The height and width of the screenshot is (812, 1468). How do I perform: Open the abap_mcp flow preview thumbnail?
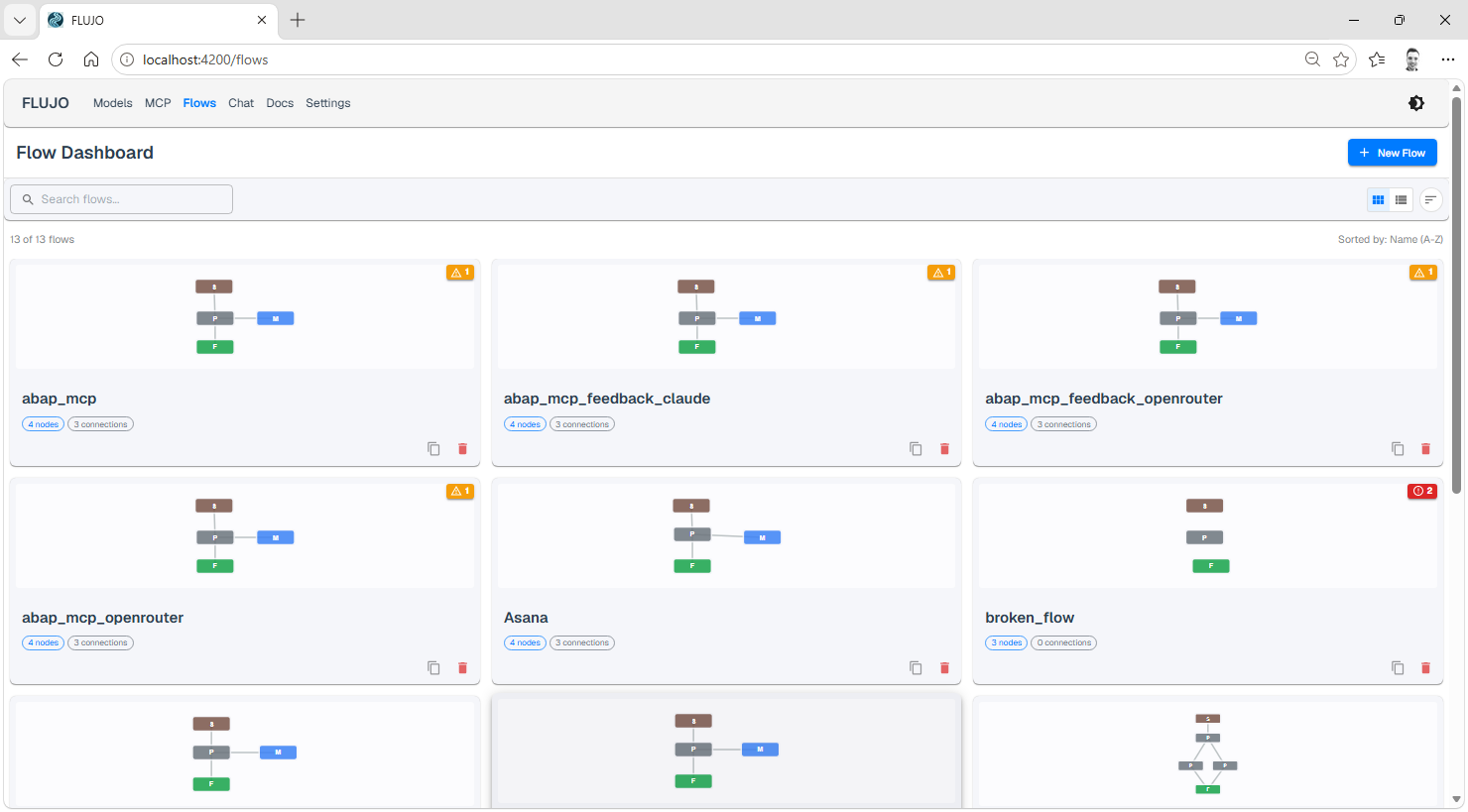point(245,317)
